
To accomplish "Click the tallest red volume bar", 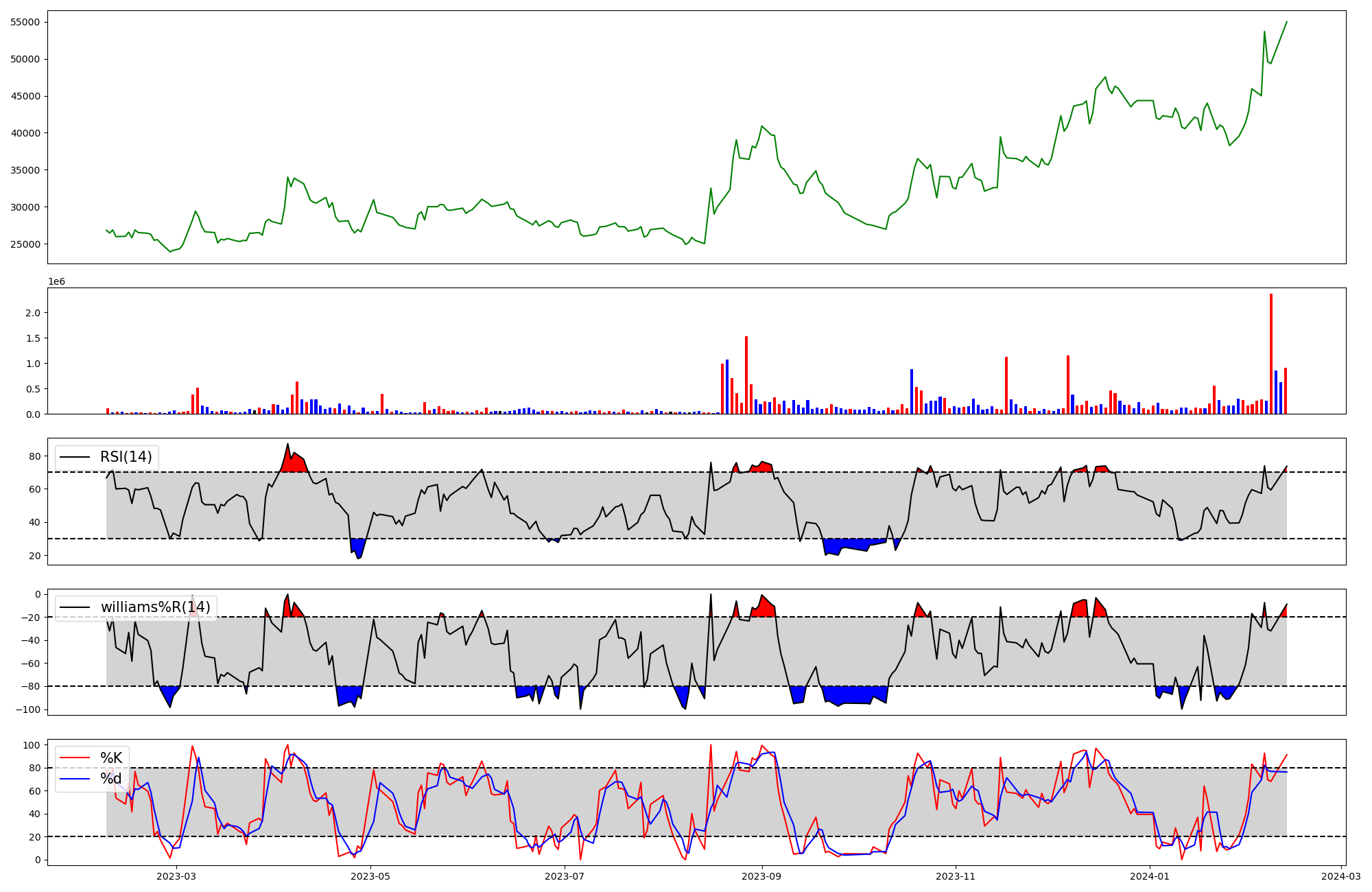I will [x=1271, y=353].
